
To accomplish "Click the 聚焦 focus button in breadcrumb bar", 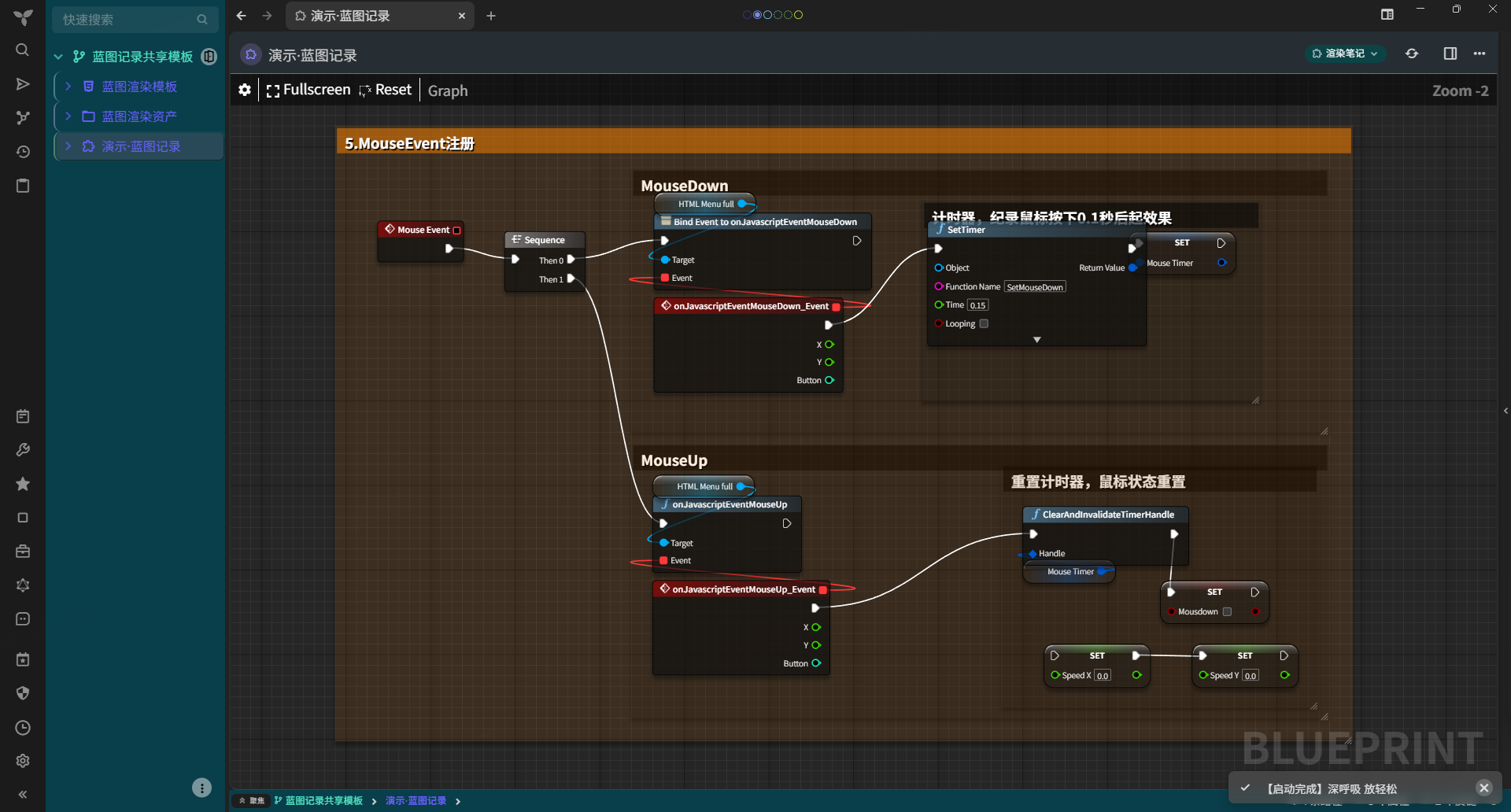I will coord(251,801).
